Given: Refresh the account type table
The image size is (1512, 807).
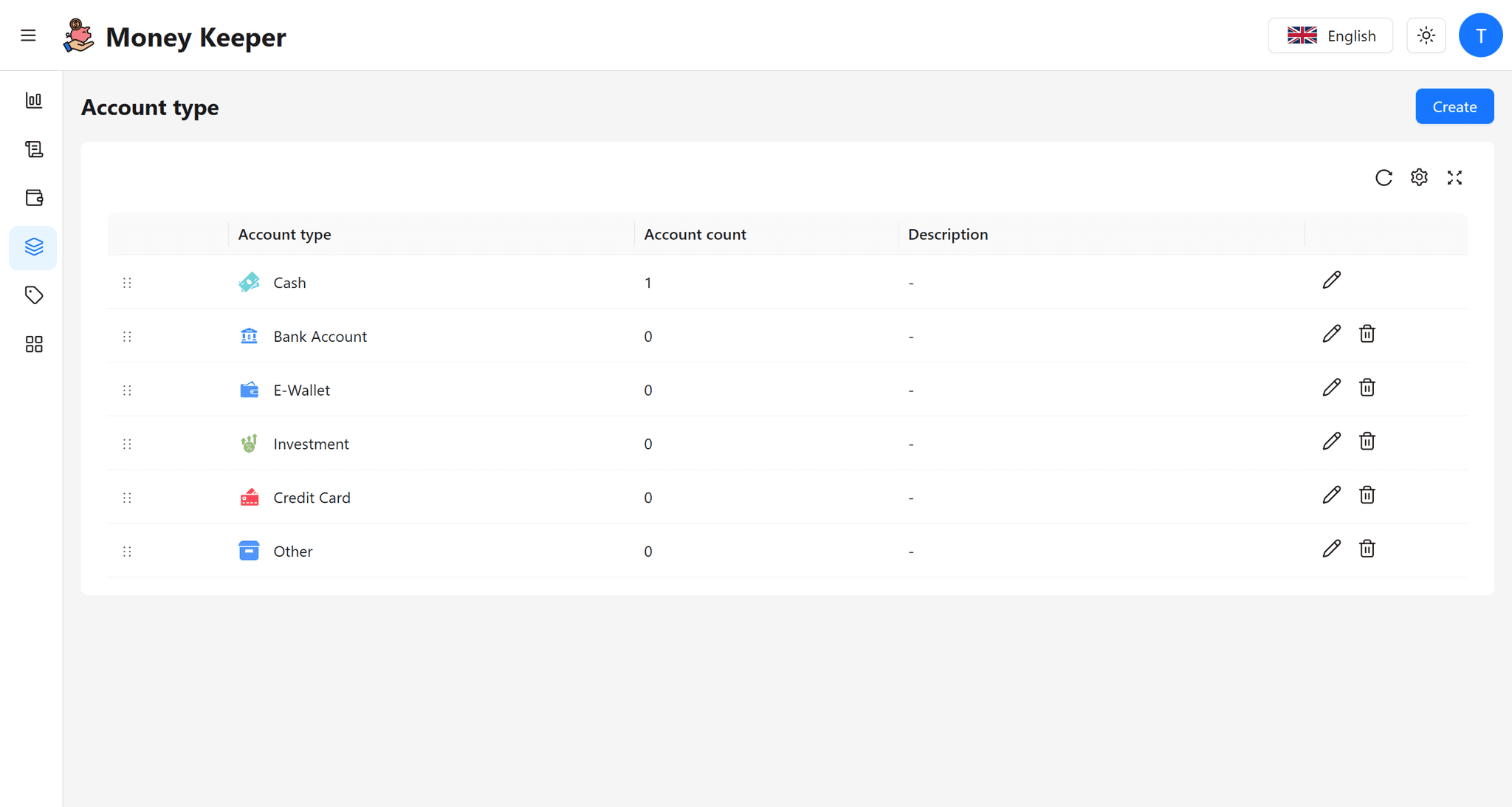Looking at the screenshot, I should pyautogui.click(x=1384, y=178).
